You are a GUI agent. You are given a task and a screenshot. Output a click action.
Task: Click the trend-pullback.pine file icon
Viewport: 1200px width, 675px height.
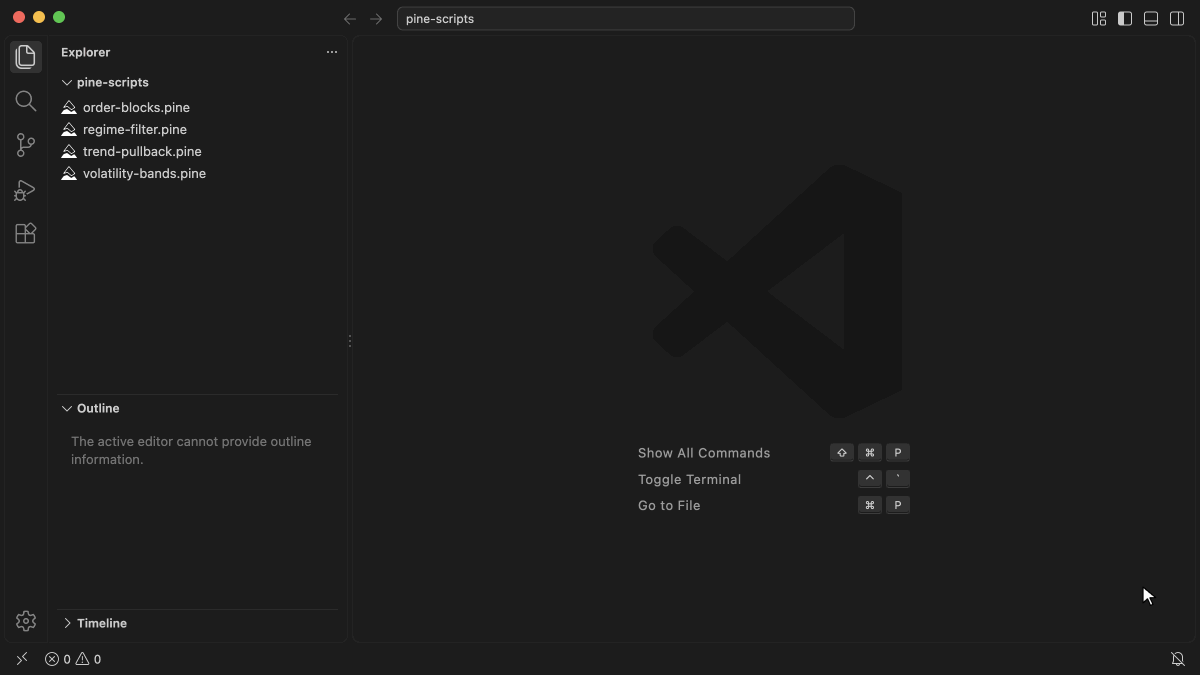[69, 151]
